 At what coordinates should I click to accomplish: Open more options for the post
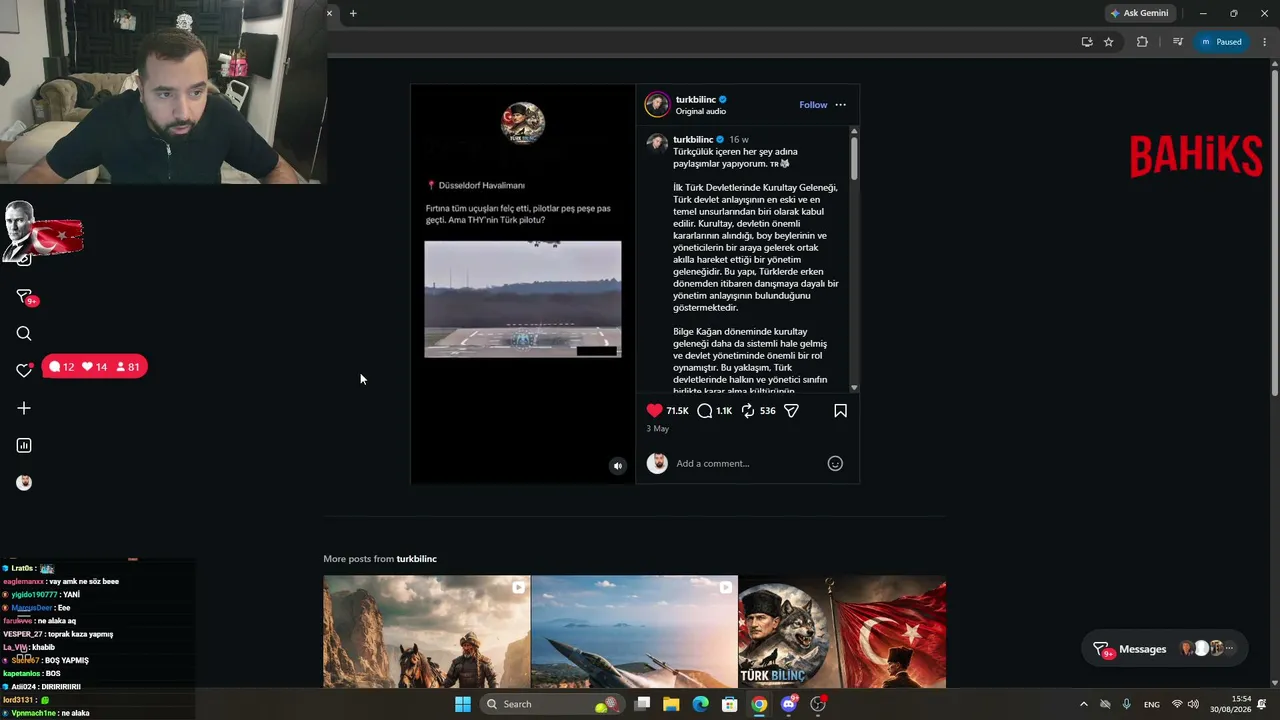click(840, 105)
